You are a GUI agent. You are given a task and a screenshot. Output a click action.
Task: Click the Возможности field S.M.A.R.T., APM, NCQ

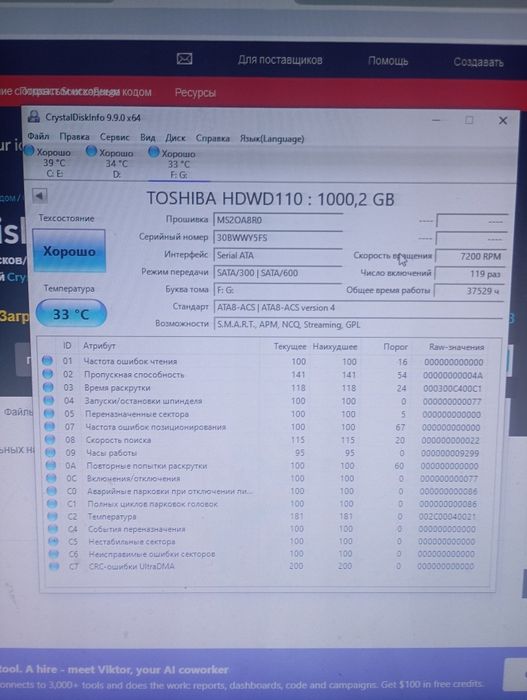pos(358,325)
